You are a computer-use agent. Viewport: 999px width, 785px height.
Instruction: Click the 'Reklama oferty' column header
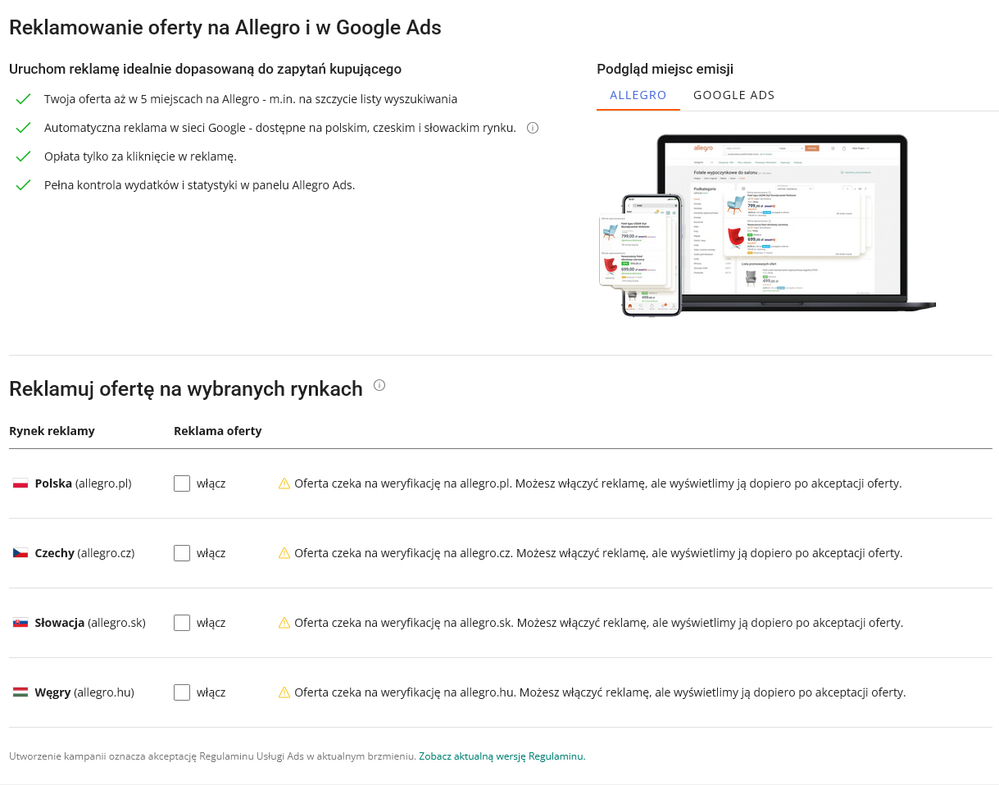tap(217, 431)
